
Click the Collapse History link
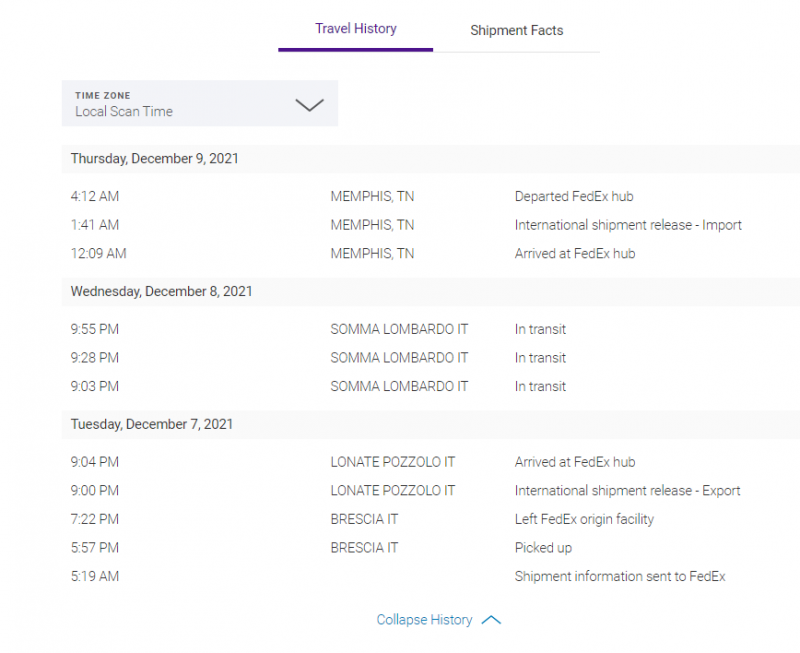coord(425,619)
